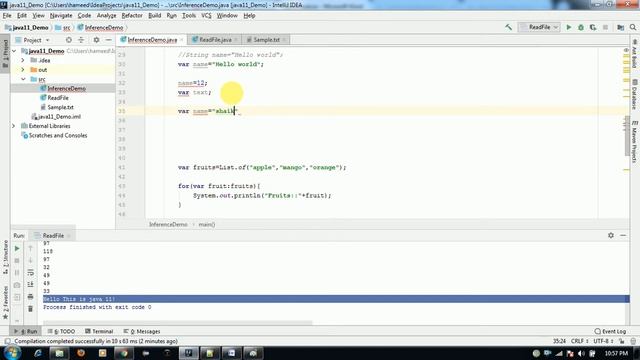This screenshot has height=360, width=640.
Task: Open Structure side tool window
Action: (5, 257)
